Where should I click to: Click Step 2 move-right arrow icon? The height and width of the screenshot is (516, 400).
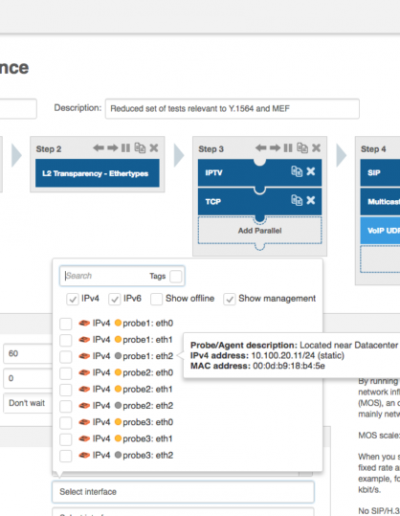pyautogui.click(x=113, y=148)
